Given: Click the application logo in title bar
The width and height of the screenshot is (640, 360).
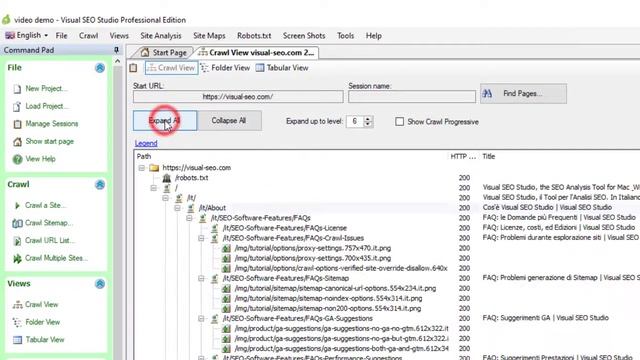Looking at the screenshot, I should [x=6, y=20].
